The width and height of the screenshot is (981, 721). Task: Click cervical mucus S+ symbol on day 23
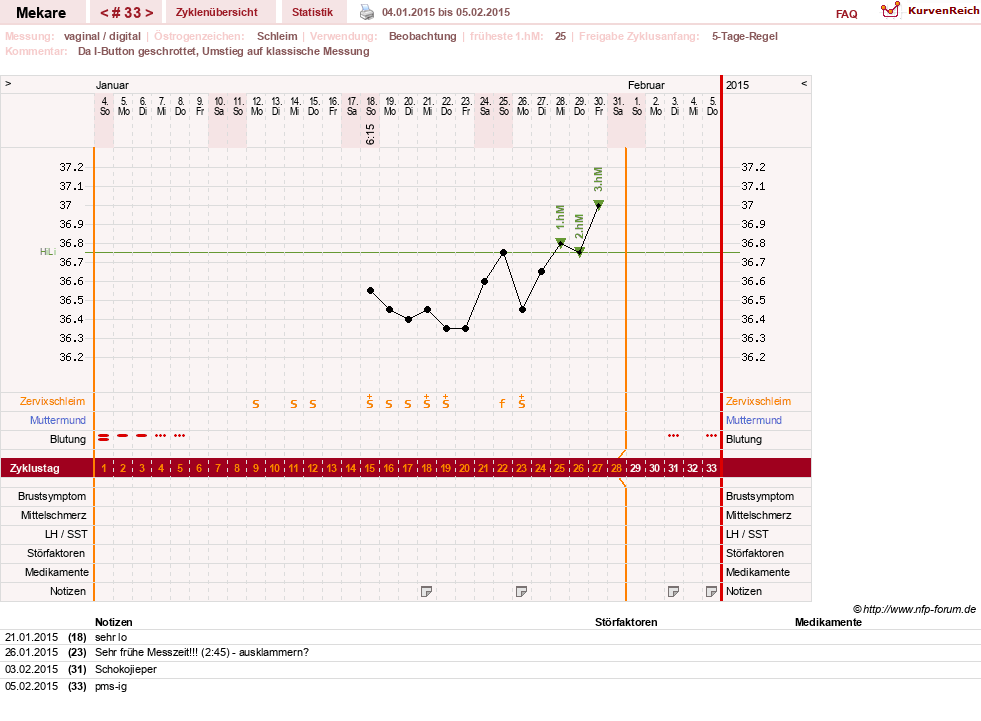tap(522, 402)
